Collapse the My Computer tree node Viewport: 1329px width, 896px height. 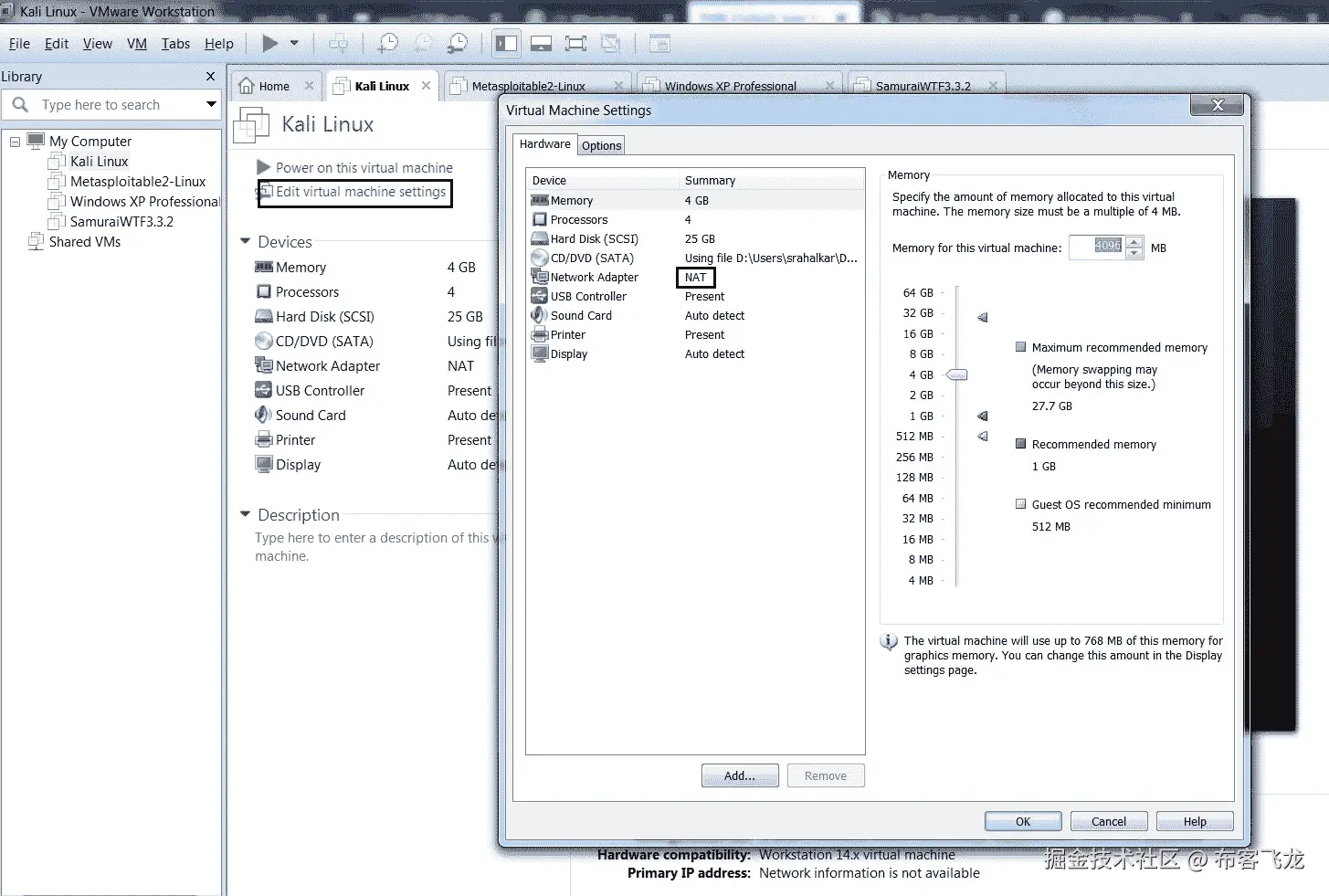coord(15,142)
